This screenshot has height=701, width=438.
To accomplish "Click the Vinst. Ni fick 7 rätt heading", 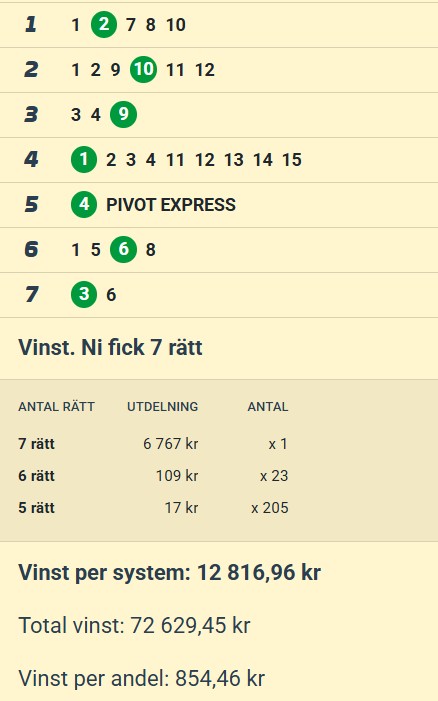I will [x=110, y=347].
